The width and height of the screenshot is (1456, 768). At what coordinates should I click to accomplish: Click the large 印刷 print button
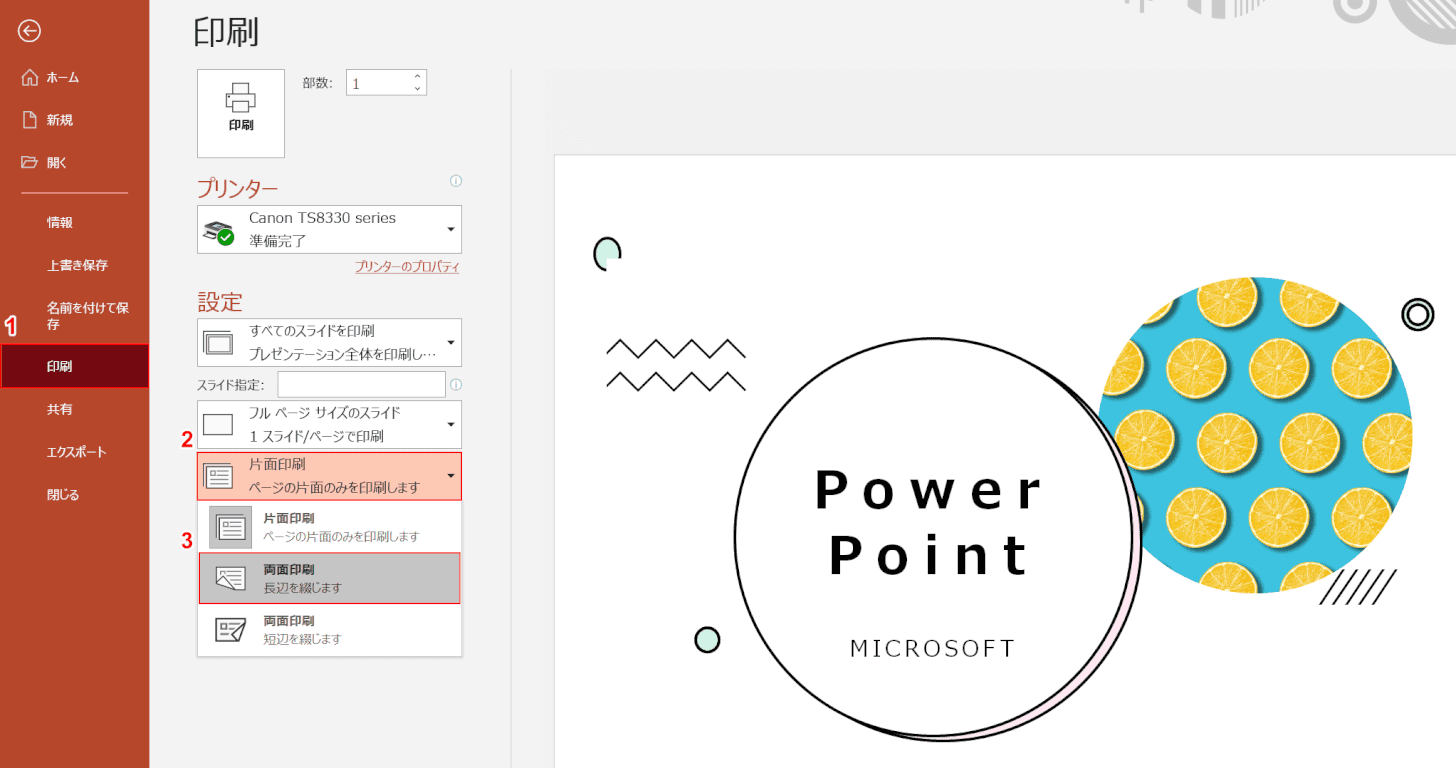click(241, 113)
